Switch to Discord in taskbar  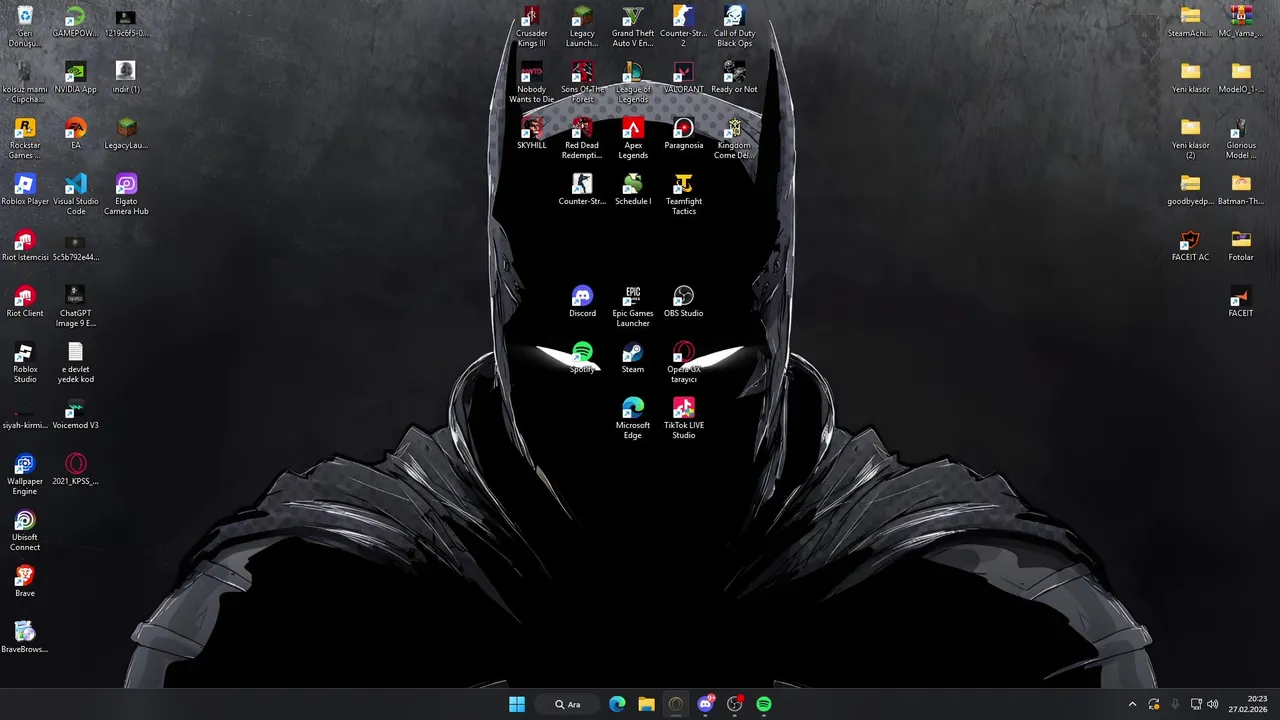point(705,704)
